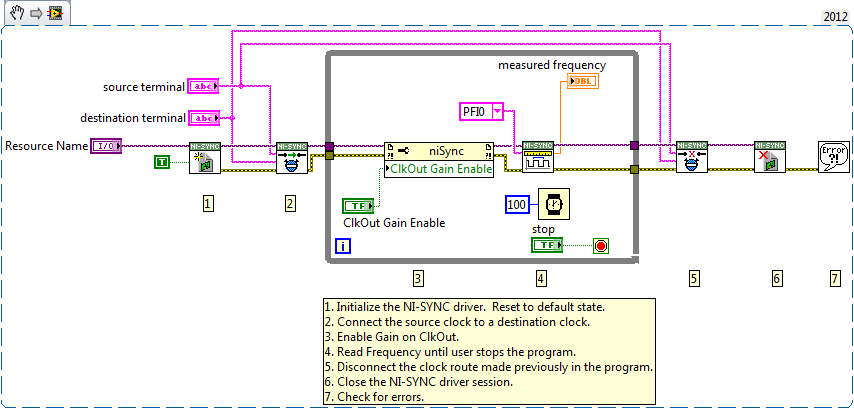Click comment line 'Disconnect the clock route'

coord(488,367)
